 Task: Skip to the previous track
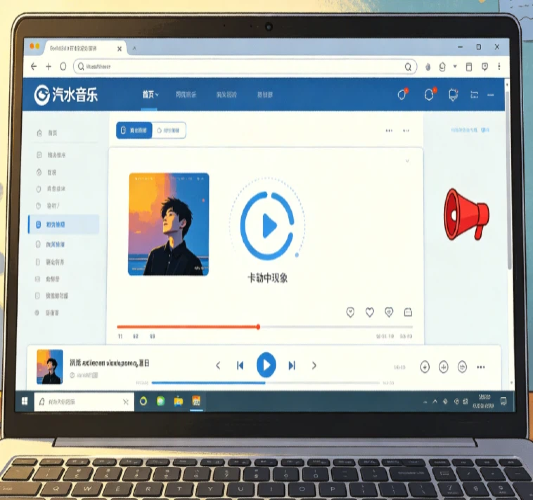click(x=240, y=366)
